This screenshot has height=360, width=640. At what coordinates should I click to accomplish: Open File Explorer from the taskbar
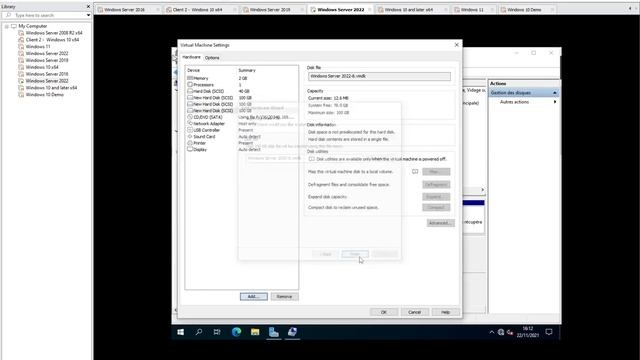point(255,332)
